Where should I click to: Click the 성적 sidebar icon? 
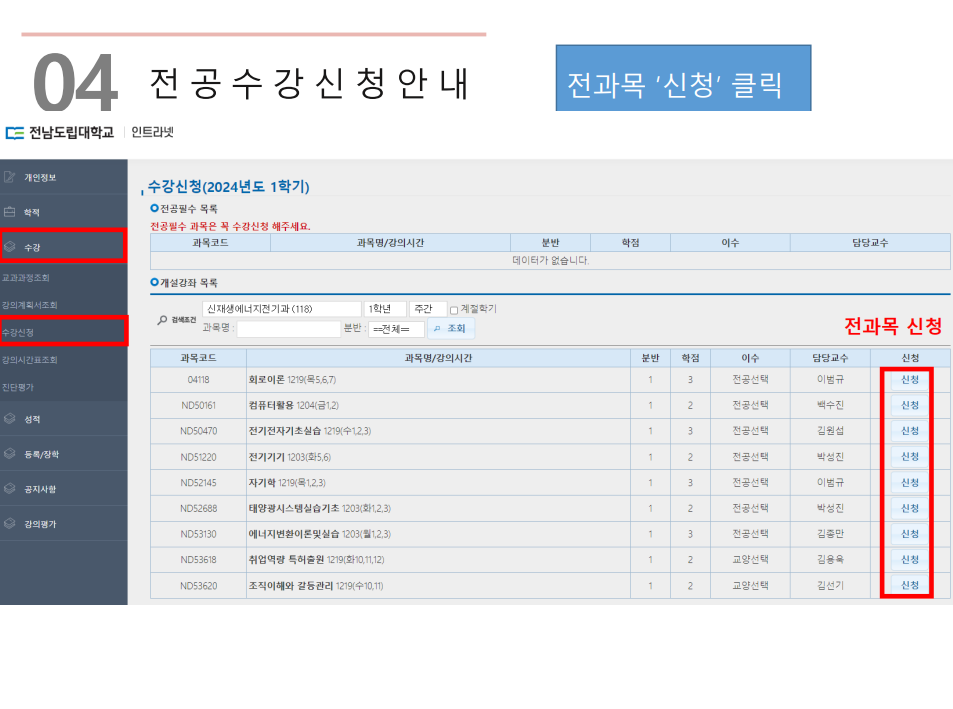[10, 419]
